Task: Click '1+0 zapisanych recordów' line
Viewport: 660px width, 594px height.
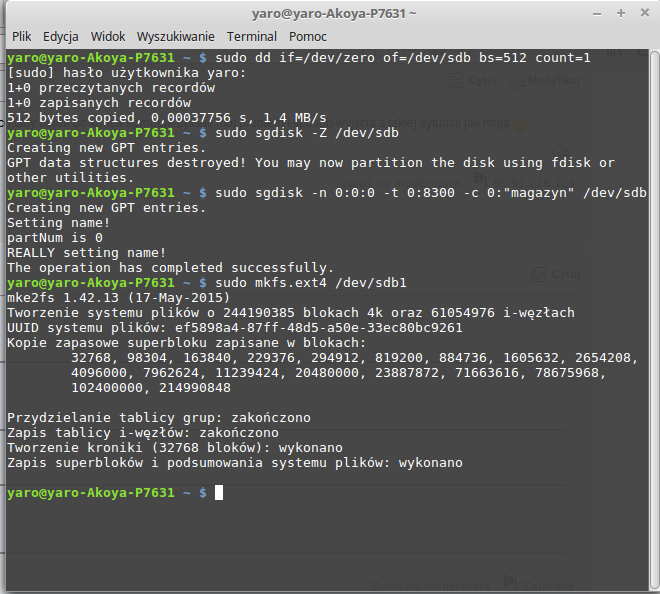Action: pyautogui.click(x=99, y=103)
